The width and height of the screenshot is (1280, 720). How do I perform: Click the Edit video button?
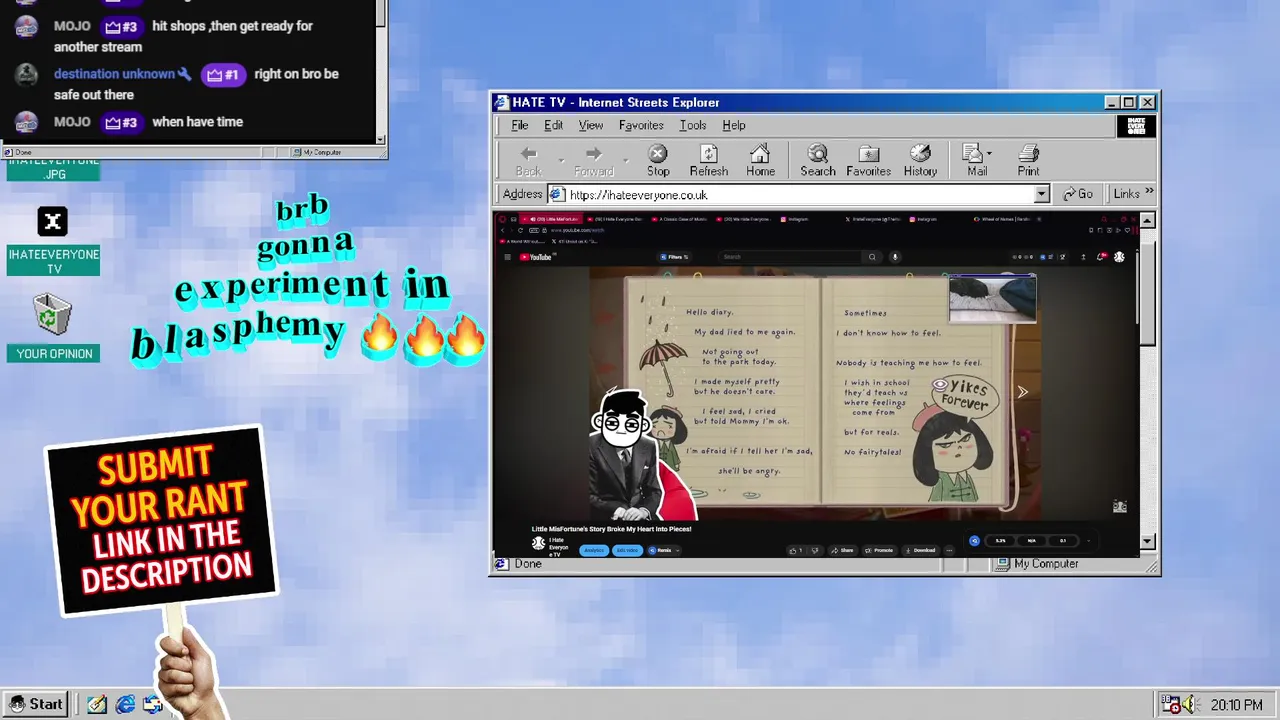pos(627,550)
